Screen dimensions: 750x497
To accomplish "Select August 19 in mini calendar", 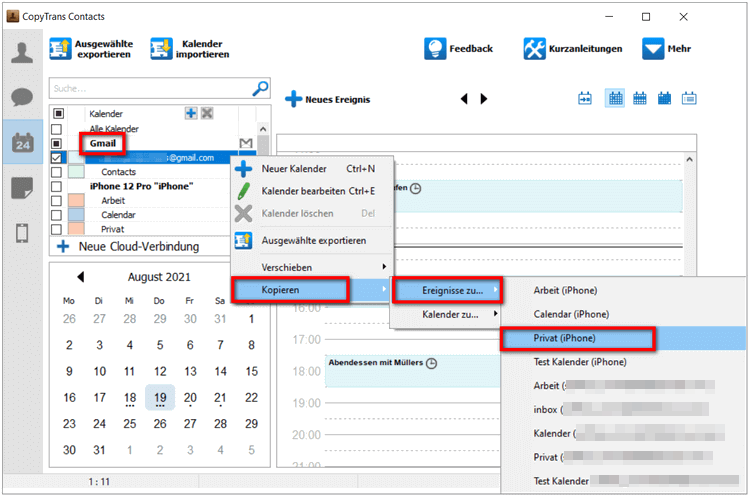I will click(x=160, y=398).
